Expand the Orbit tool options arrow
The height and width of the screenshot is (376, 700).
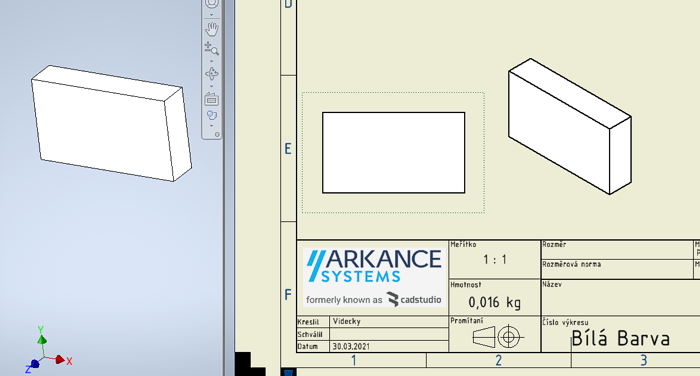pos(212,86)
